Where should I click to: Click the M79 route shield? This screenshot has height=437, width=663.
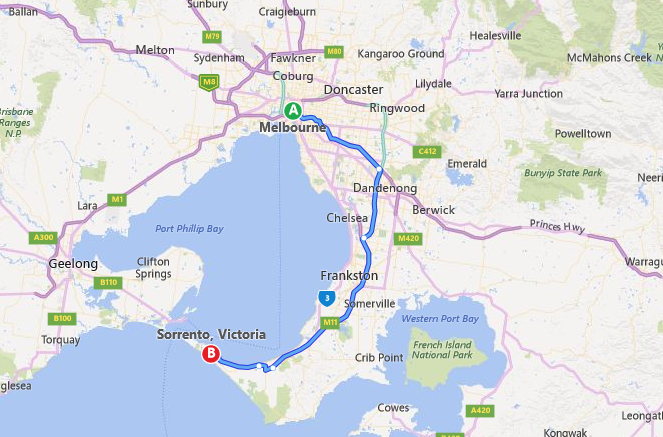click(212, 36)
